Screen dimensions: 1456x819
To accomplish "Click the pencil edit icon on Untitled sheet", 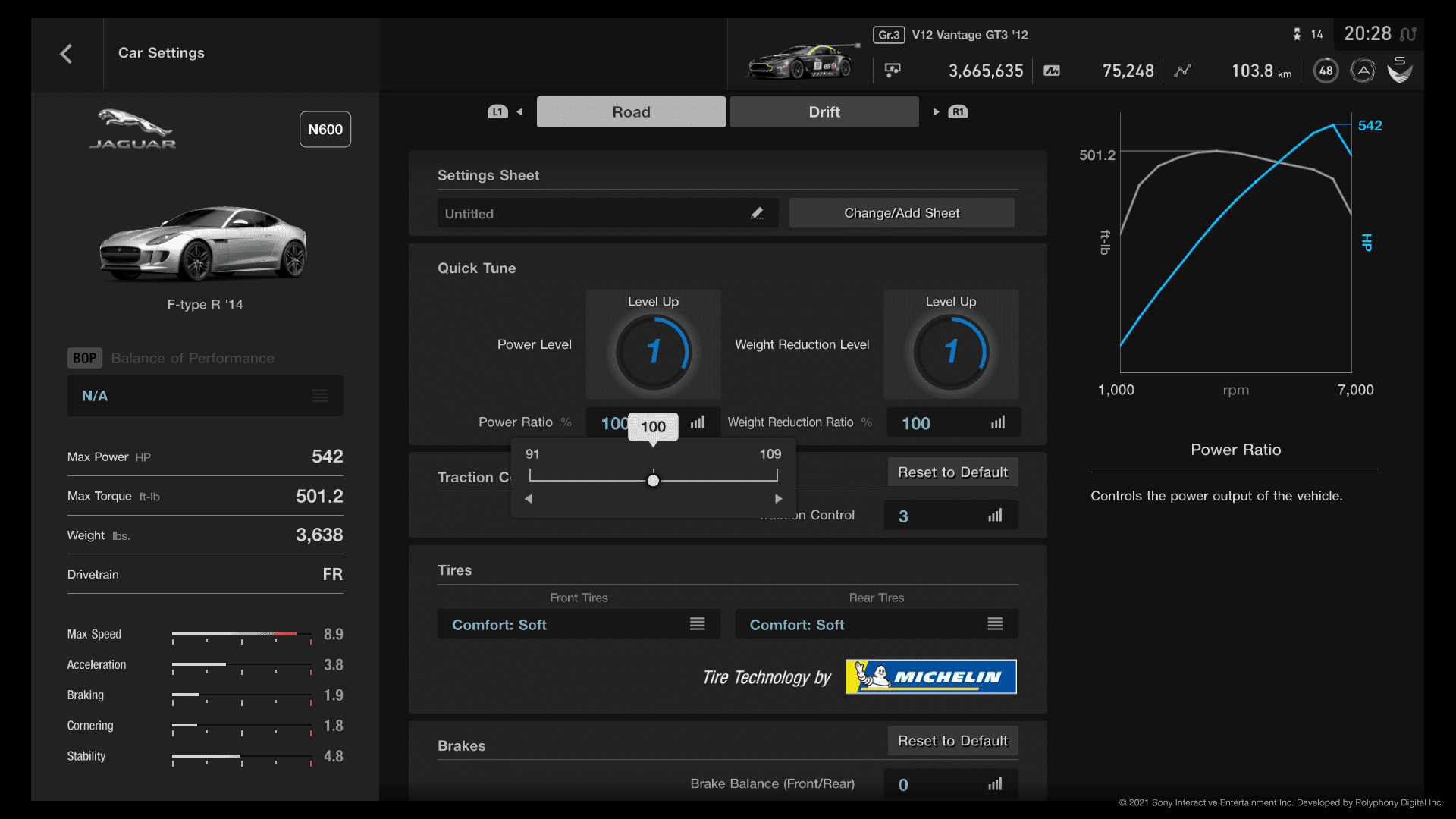I will (757, 214).
